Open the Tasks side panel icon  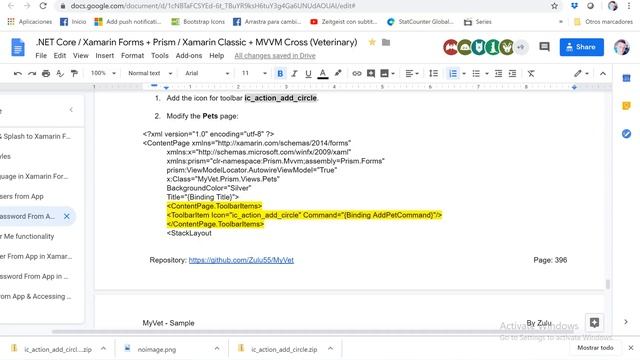point(626,133)
